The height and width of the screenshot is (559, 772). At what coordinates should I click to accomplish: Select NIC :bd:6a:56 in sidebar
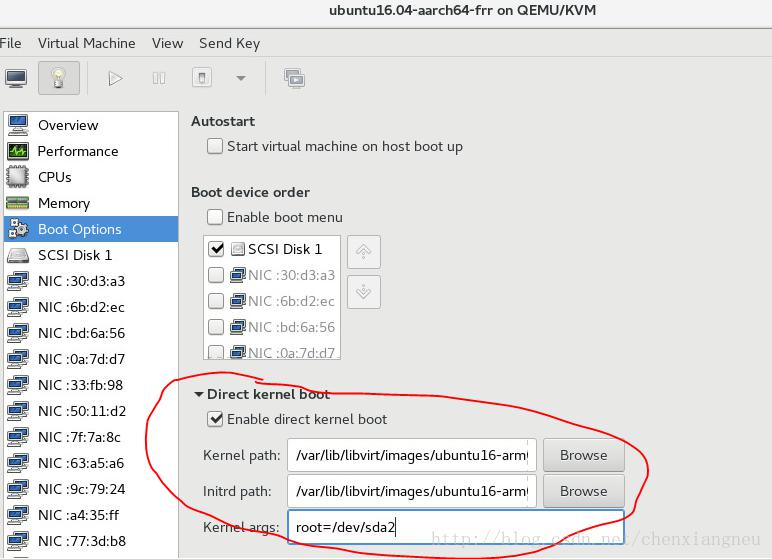[91, 333]
